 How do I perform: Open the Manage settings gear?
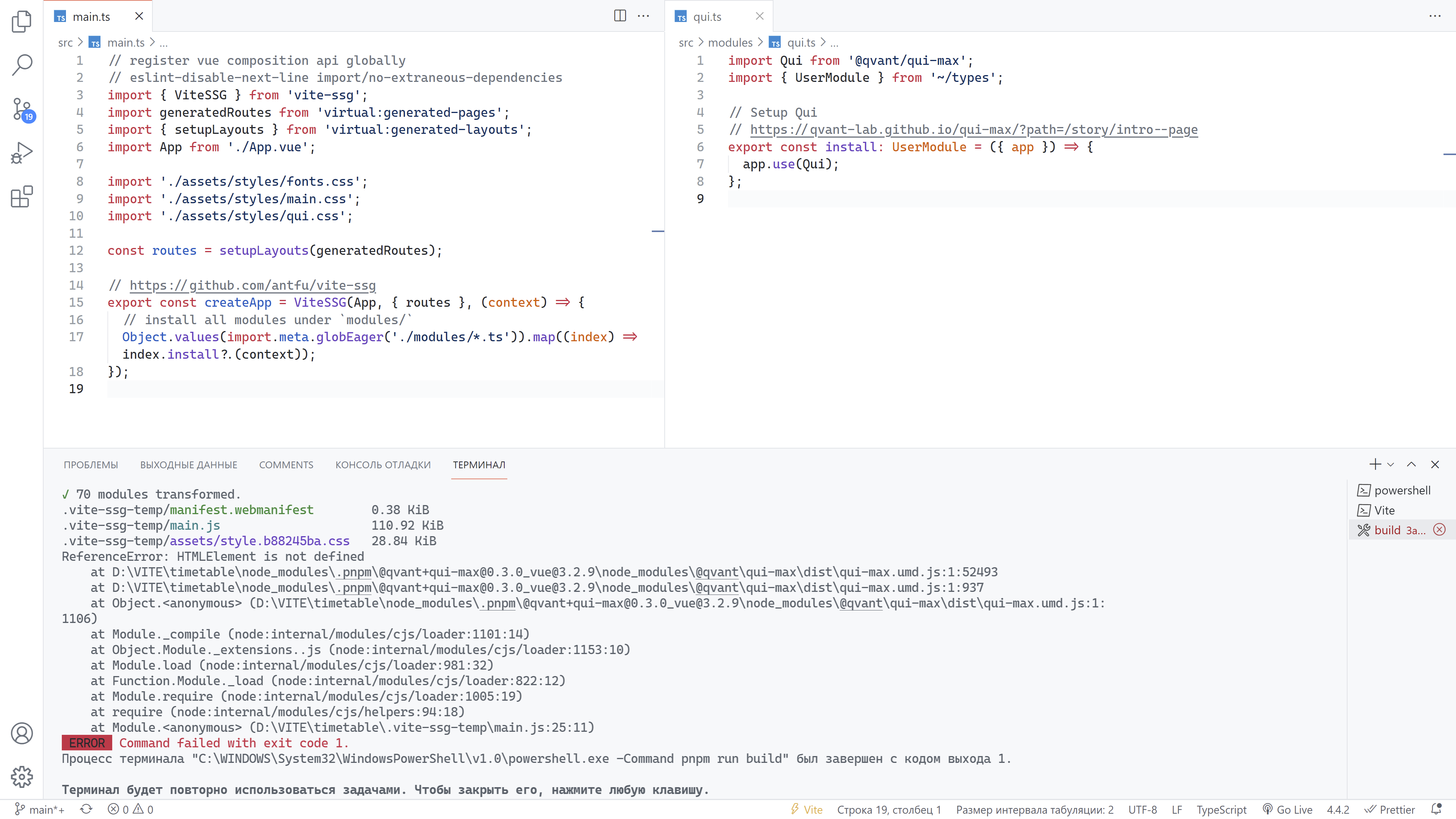(22, 777)
